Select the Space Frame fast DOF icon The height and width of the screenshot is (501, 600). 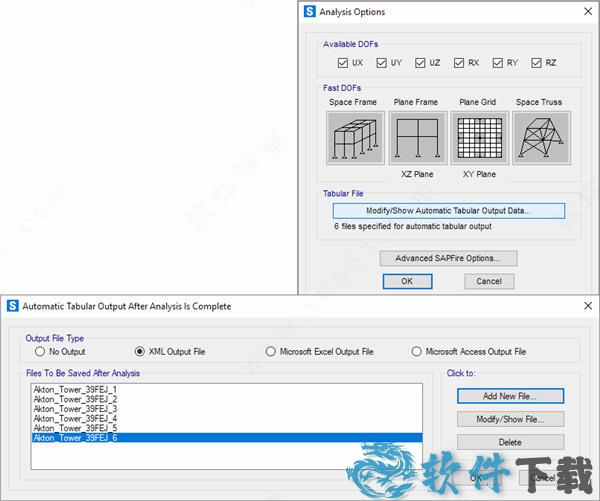[355, 137]
